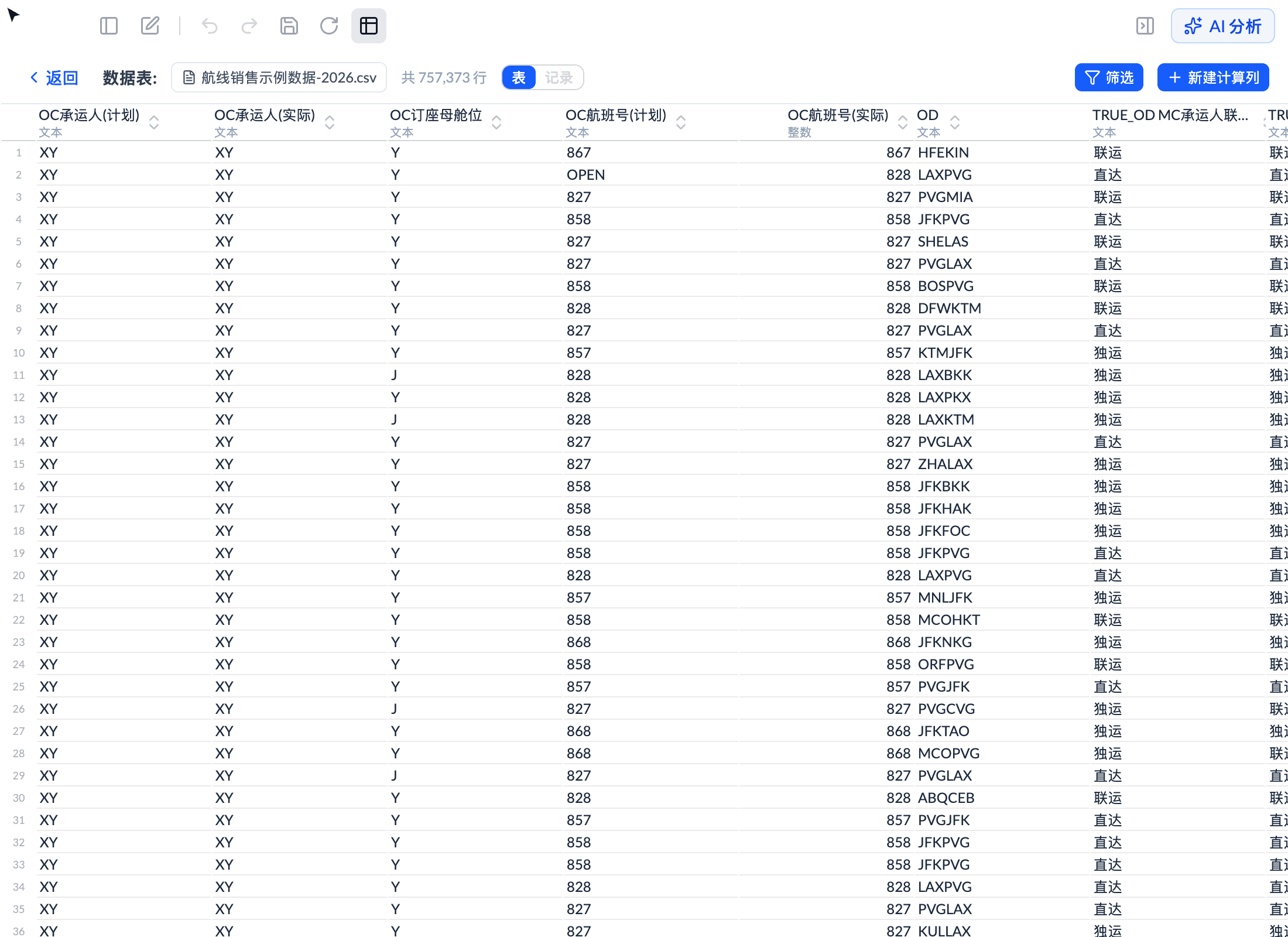The image size is (1288, 937).
Task: Select the ABQCEB cell in row 30
Action: pyautogui.click(x=1001, y=798)
